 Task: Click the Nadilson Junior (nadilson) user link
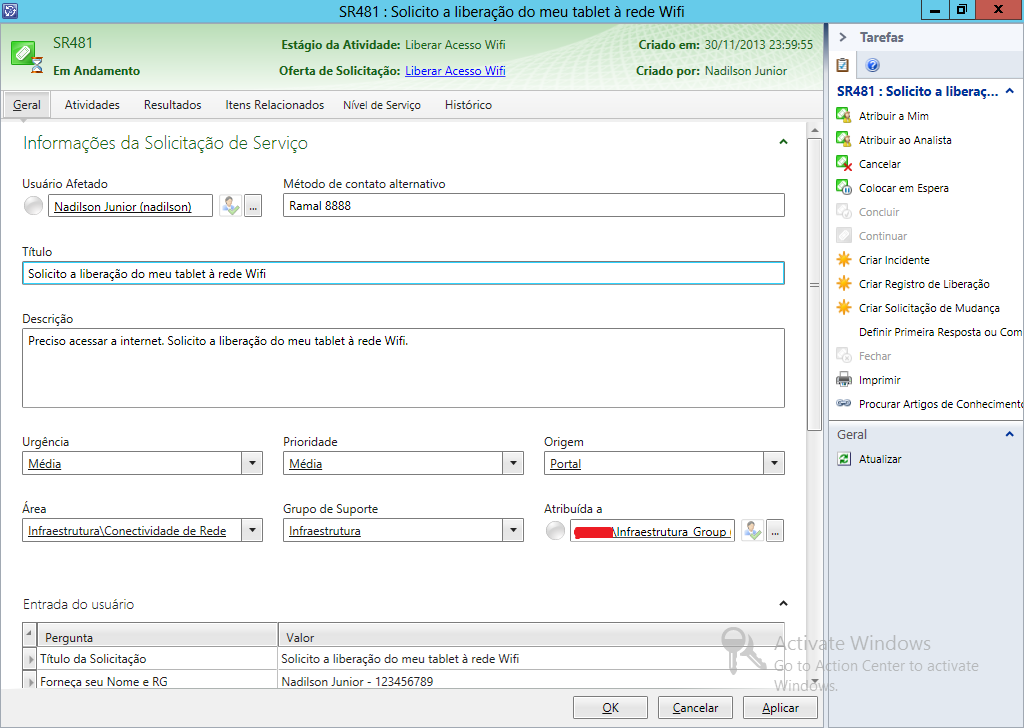click(x=123, y=206)
